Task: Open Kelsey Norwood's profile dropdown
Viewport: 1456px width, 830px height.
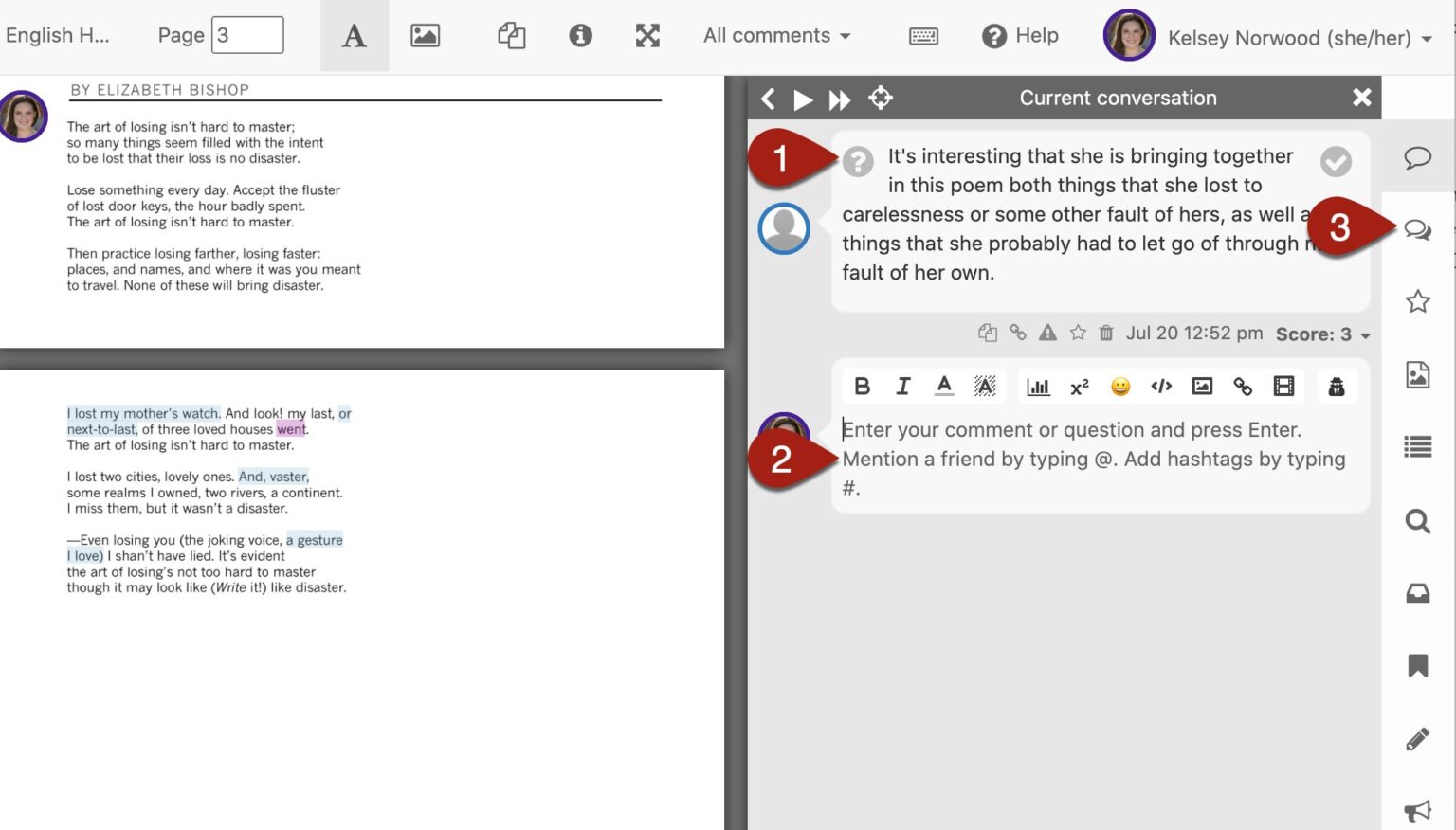Action: (x=1298, y=38)
